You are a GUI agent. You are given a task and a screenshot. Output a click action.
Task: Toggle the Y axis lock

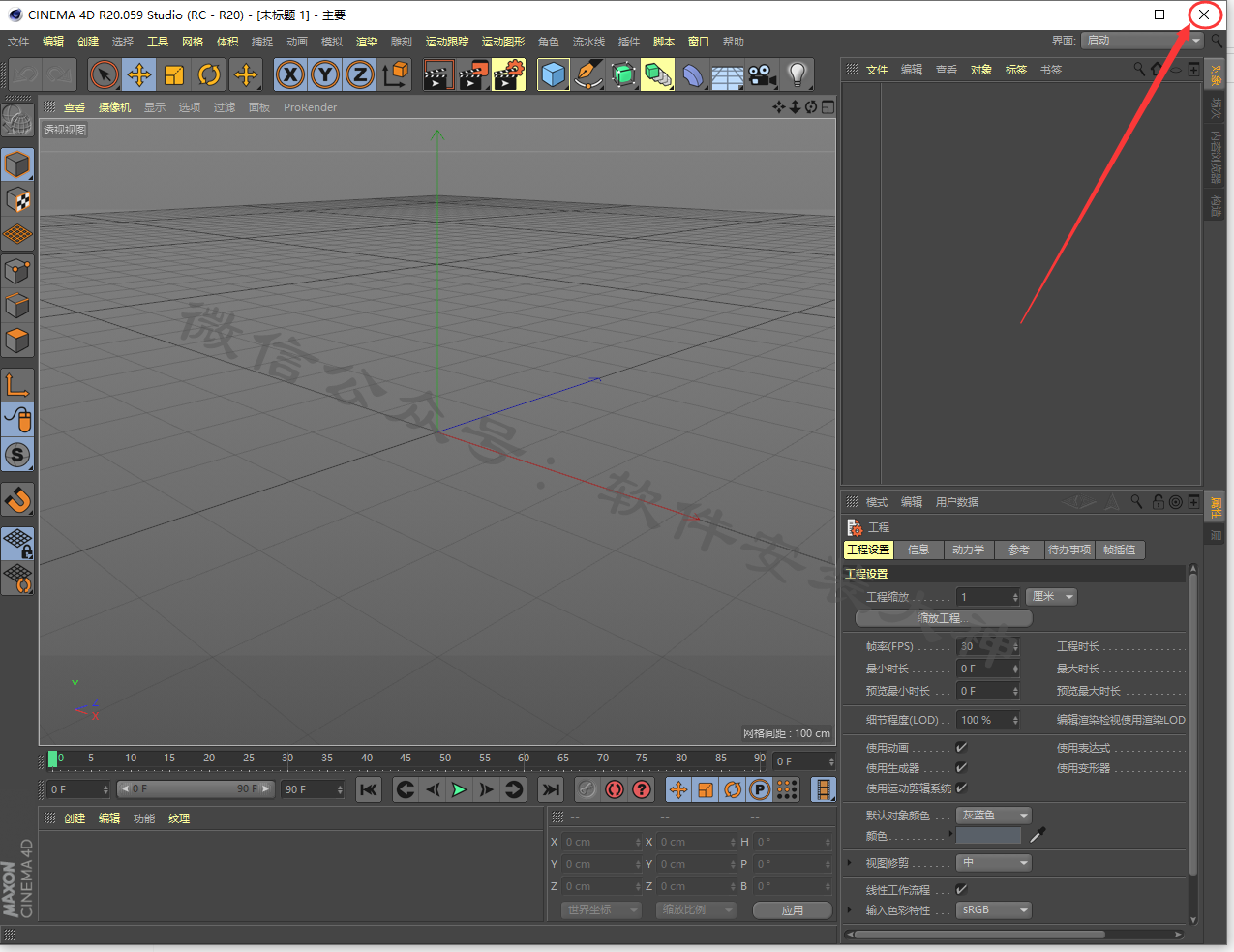coord(325,74)
